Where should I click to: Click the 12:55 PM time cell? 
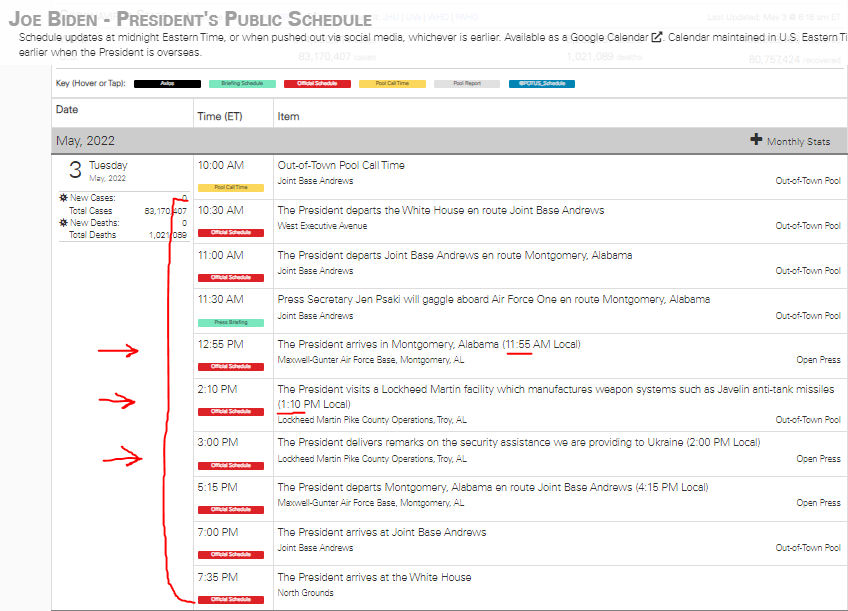click(x=221, y=344)
